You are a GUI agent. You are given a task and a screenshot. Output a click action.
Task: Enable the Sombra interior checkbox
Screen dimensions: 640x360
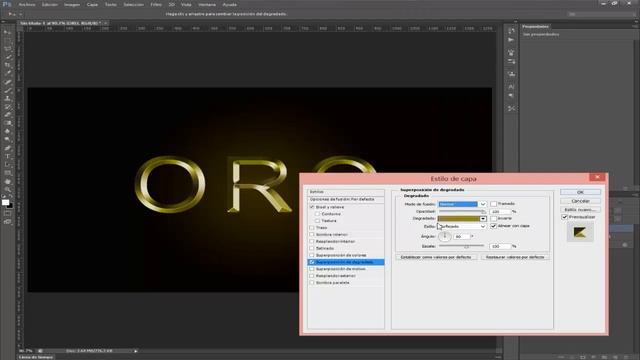pyautogui.click(x=312, y=235)
